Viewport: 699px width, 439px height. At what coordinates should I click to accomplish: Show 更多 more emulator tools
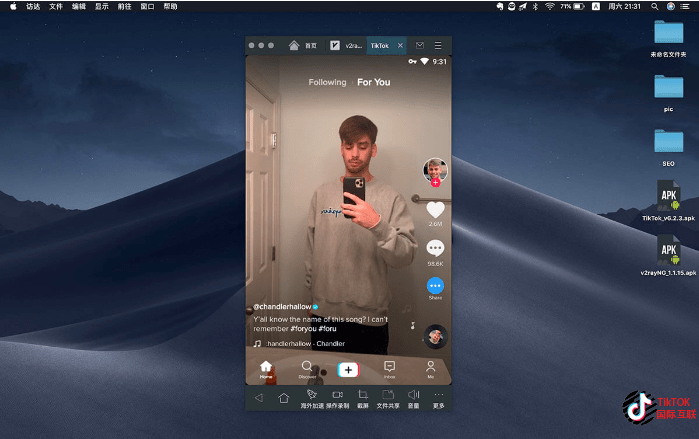[439, 399]
